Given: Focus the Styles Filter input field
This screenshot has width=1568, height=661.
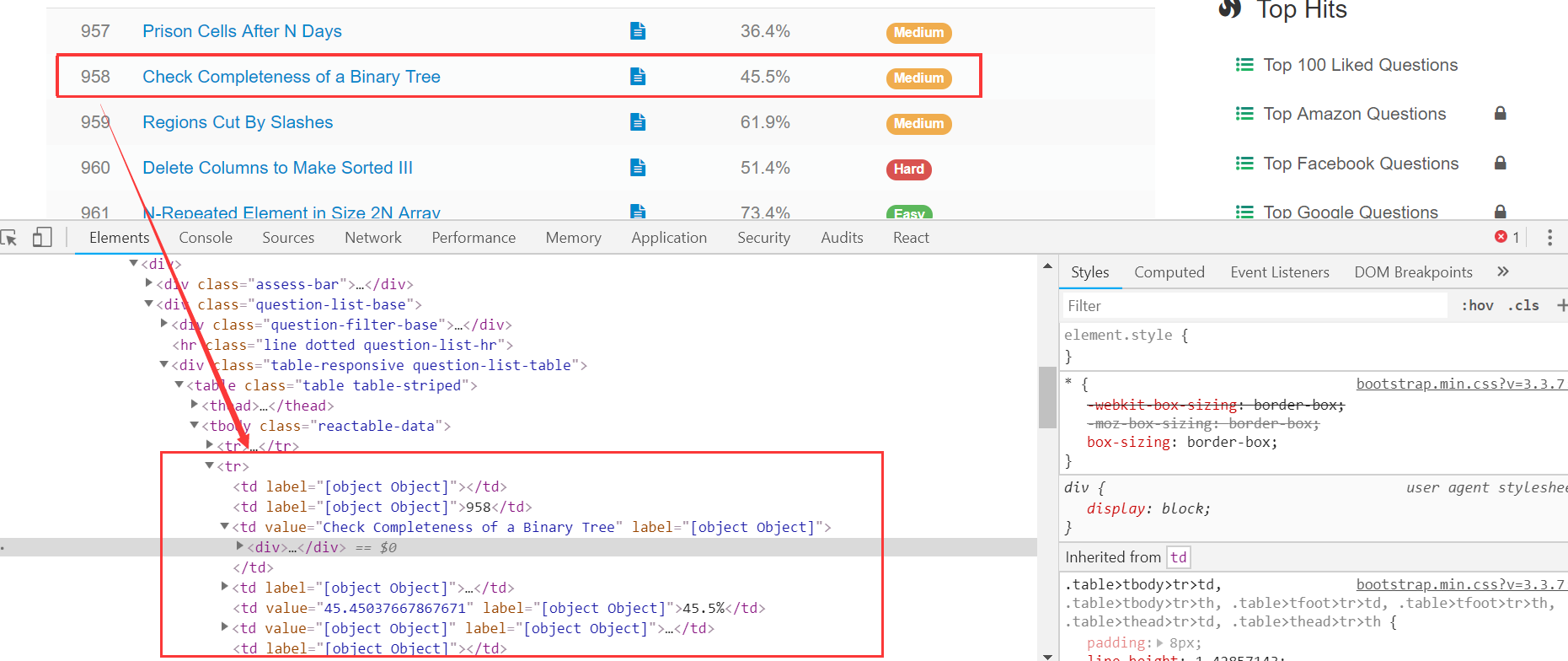Looking at the screenshot, I should pos(1254,305).
